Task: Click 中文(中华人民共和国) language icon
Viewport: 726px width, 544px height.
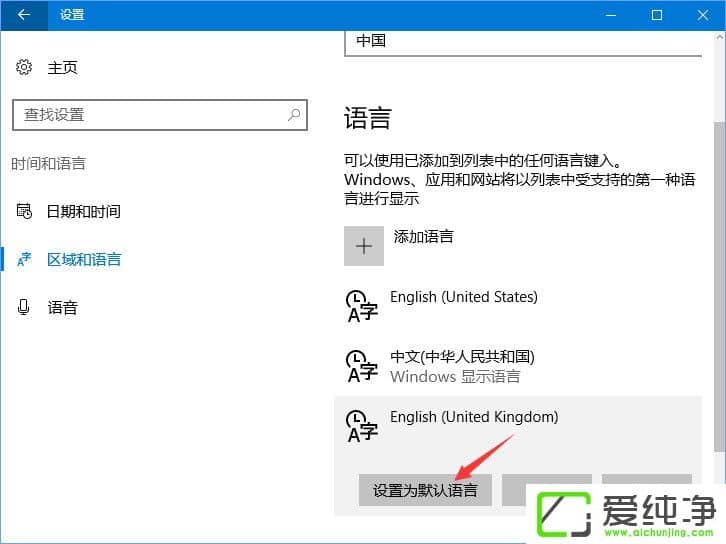Action: [362, 366]
